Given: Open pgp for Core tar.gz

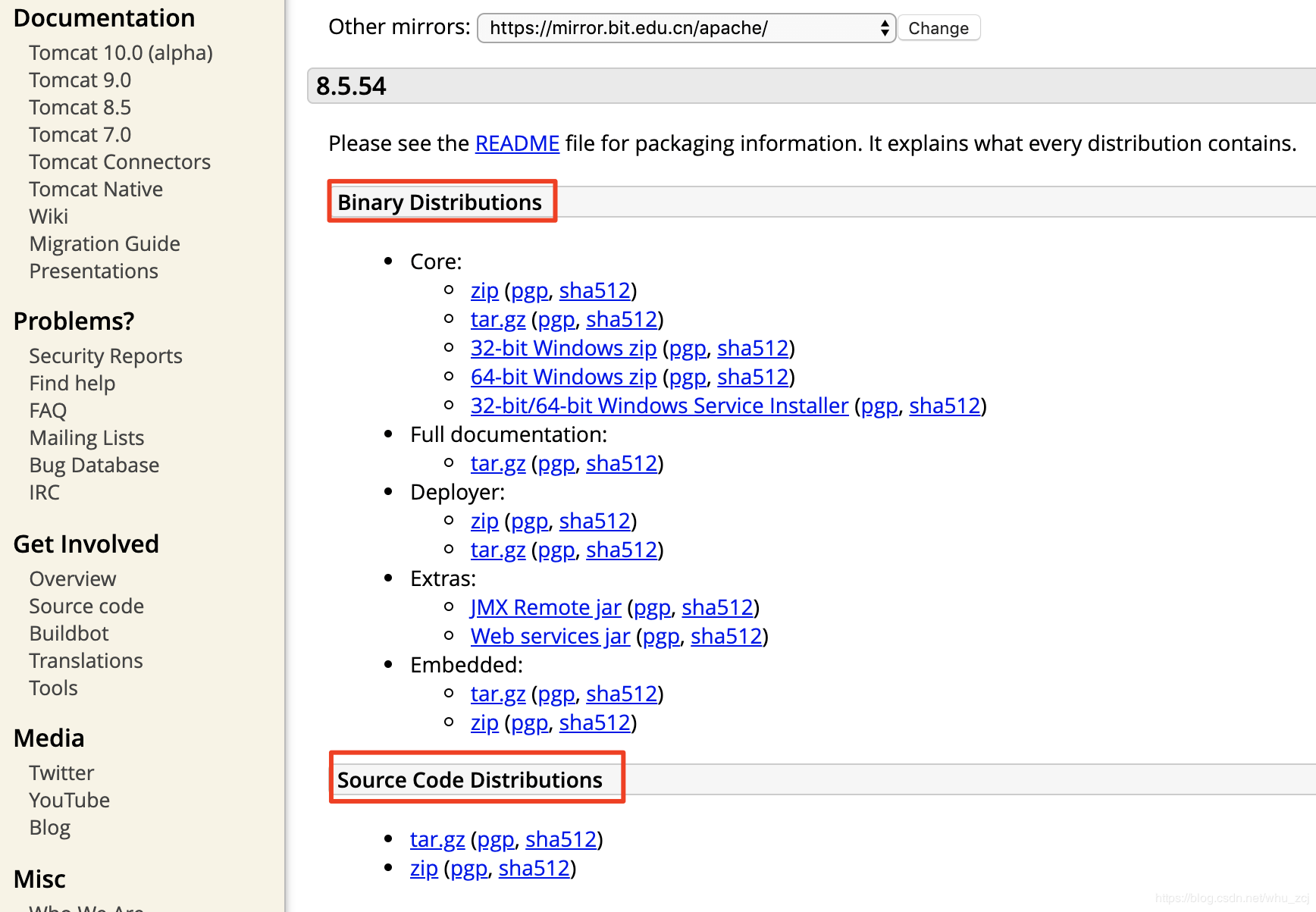Looking at the screenshot, I should point(556,319).
